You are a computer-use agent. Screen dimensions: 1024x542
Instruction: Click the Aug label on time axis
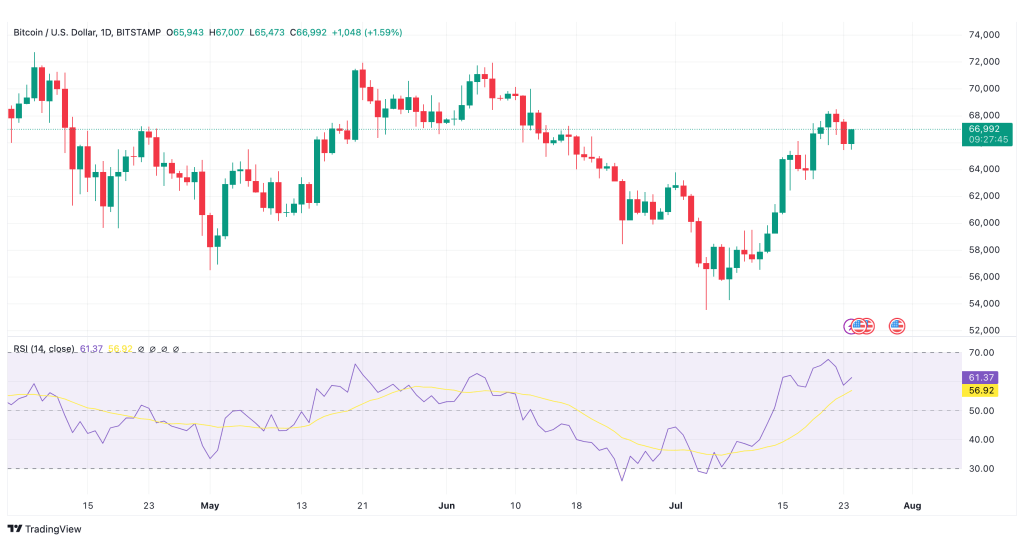(912, 505)
